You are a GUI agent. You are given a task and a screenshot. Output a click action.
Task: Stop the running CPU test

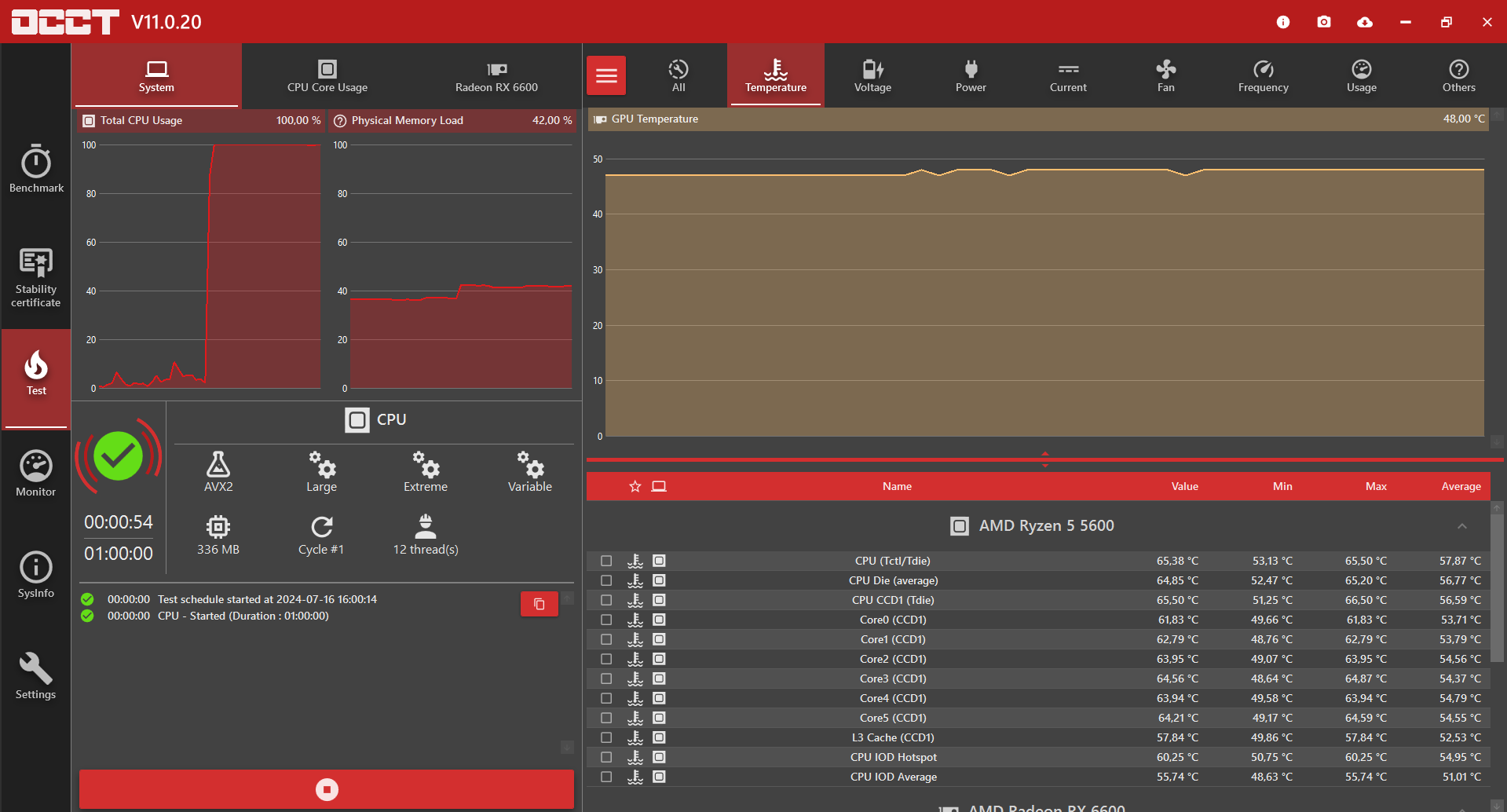point(327,789)
